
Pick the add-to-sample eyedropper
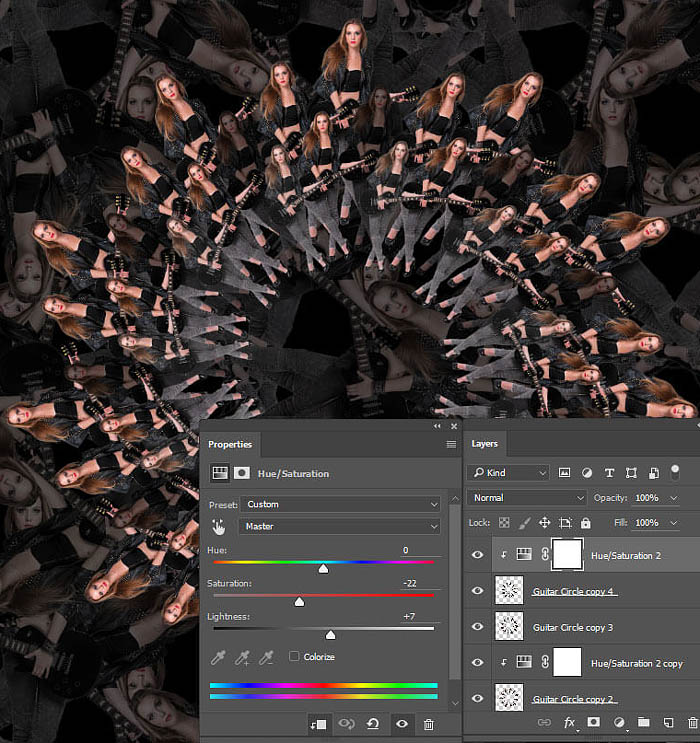pyautogui.click(x=242, y=657)
